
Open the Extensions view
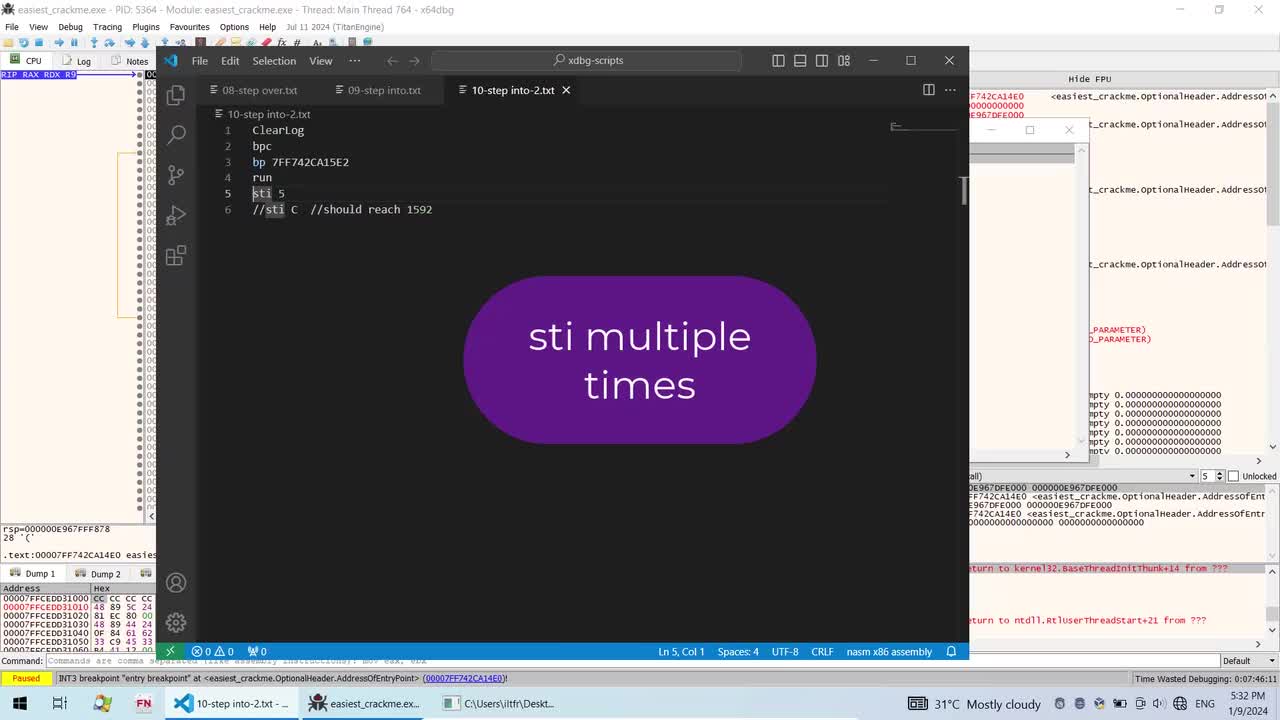(176, 255)
